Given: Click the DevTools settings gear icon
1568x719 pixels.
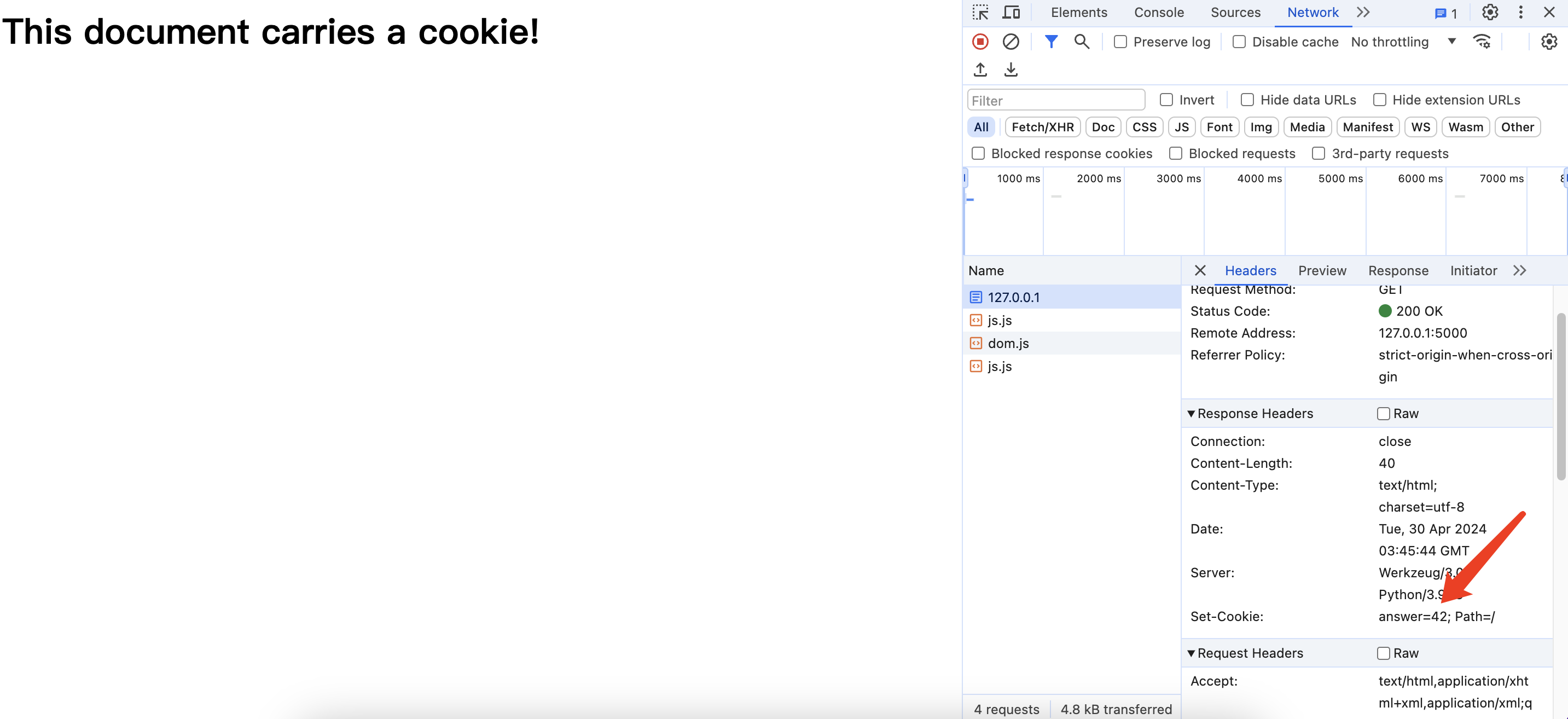Looking at the screenshot, I should (x=1490, y=12).
